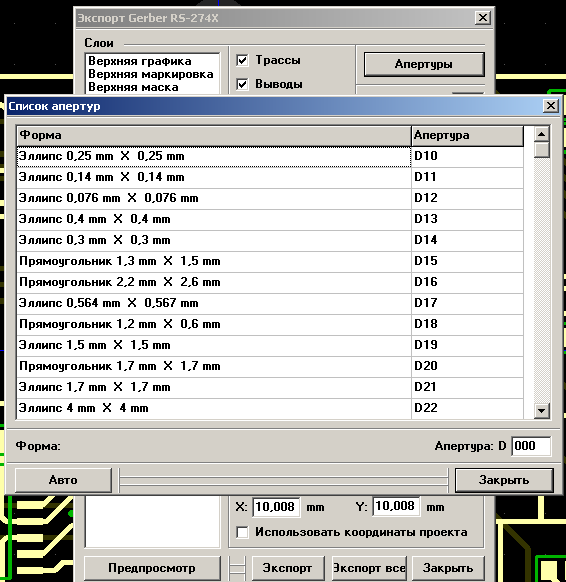Click the Предпросмотр button
This screenshot has height=582, width=566.
click(x=151, y=568)
